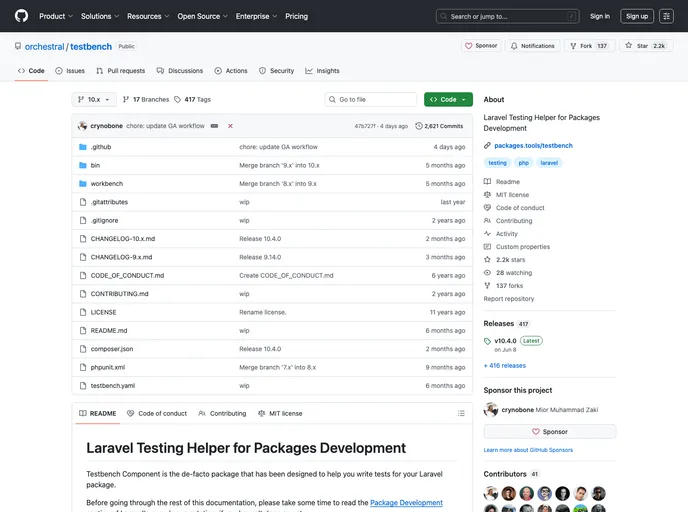Open the 10.x branch selector dropdown
This screenshot has height=512, width=688.
[x=94, y=100]
